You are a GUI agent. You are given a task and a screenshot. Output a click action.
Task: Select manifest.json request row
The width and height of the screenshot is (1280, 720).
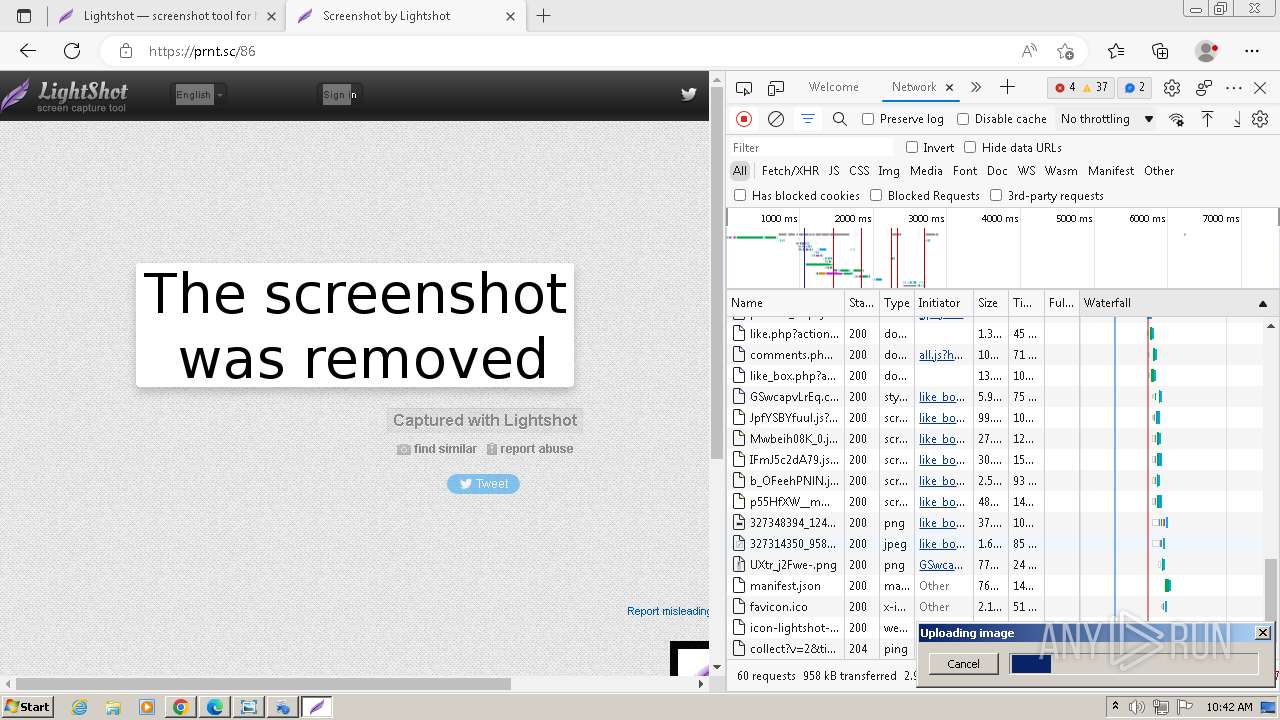[x=996, y=586]
